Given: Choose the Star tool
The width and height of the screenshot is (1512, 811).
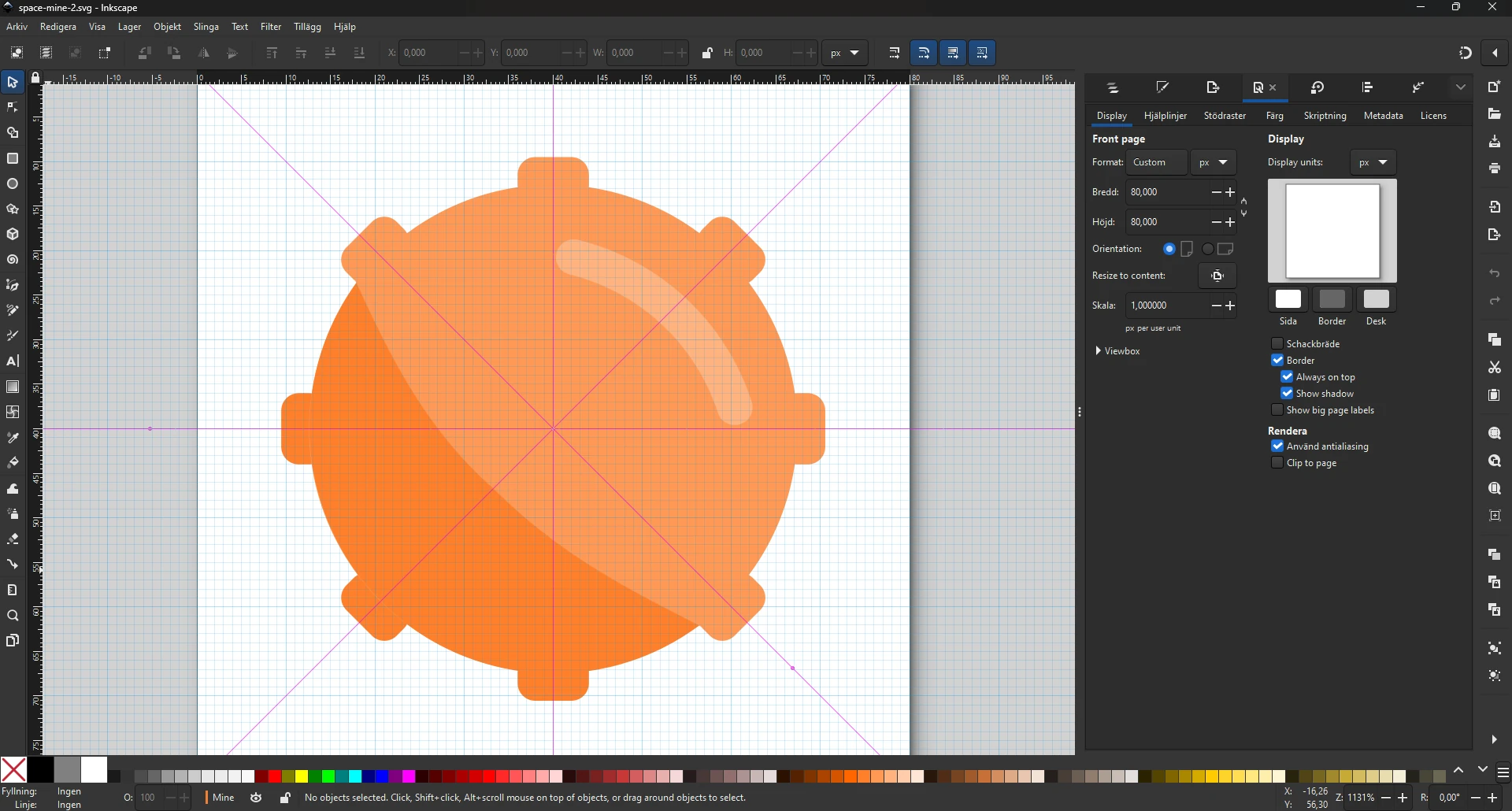Looking at the screenshot, I should (x=12, y=209).
